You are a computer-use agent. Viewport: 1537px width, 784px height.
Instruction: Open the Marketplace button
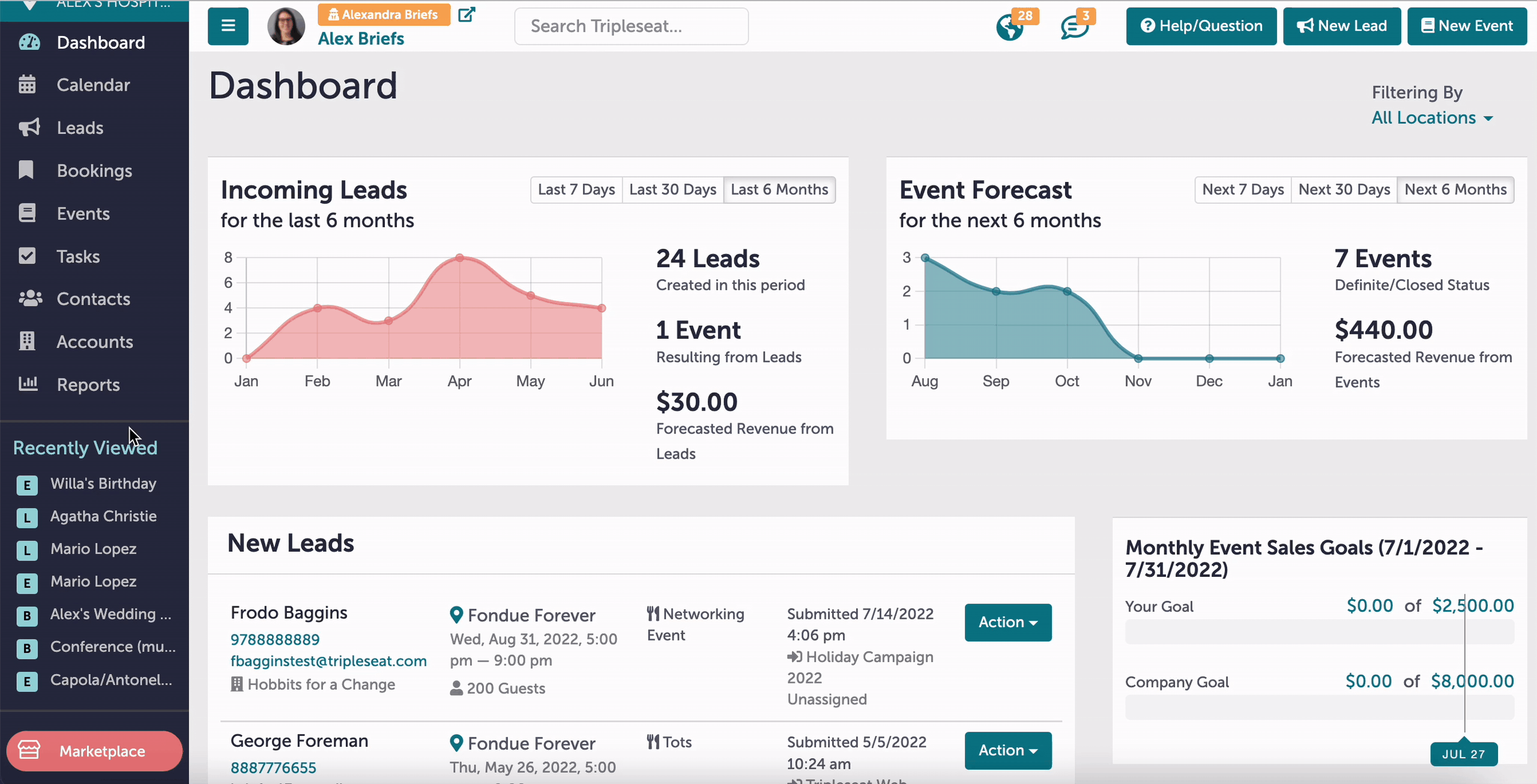click(94, 750)
